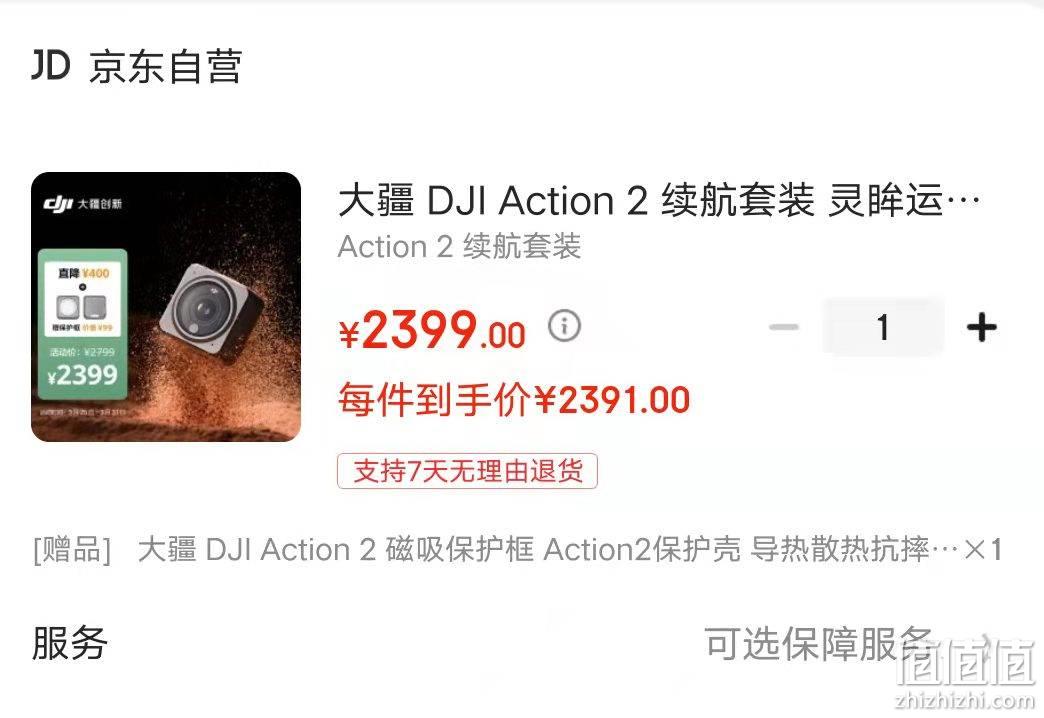
Task: Click the [赠品] gift label
Action: click(x=72, y=550)
